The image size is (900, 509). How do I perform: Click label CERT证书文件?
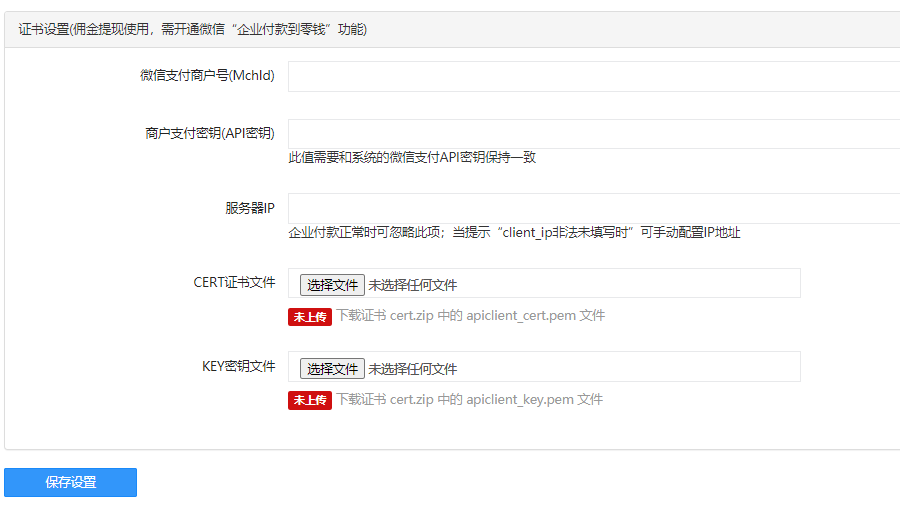(234, 282)
